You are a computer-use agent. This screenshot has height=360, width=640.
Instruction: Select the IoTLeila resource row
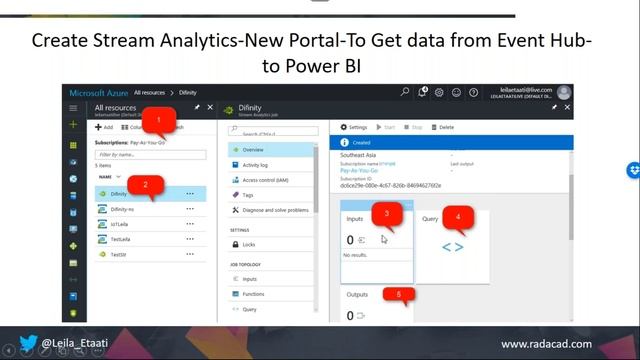pyautogui.click(x=151, y=224)
